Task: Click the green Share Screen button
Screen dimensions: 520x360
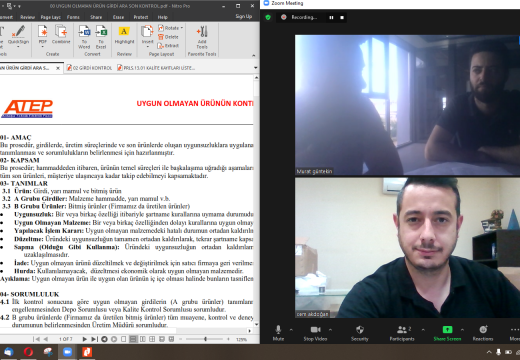Action: (447, 333)
